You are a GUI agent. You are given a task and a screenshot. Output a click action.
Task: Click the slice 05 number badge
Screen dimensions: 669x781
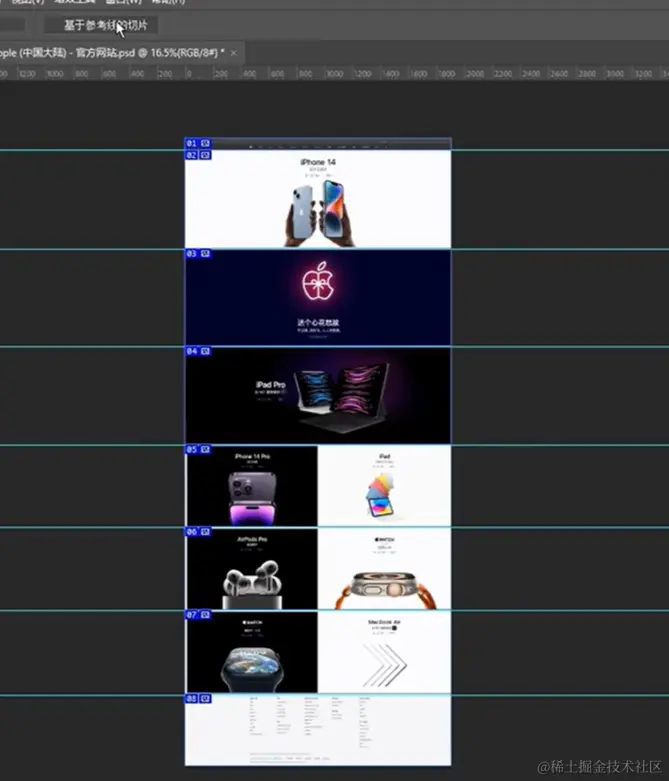[192, 450]
